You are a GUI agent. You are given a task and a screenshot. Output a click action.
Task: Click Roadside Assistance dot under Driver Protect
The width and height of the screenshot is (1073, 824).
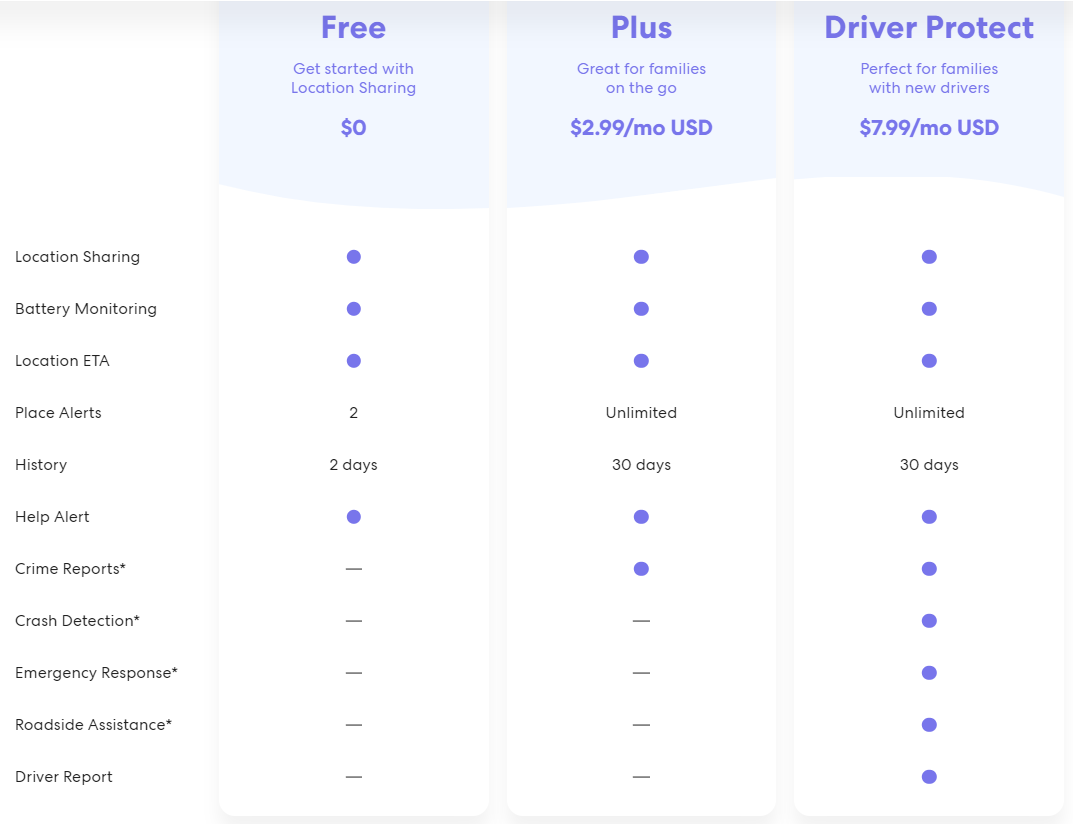[x=929, y=725]
